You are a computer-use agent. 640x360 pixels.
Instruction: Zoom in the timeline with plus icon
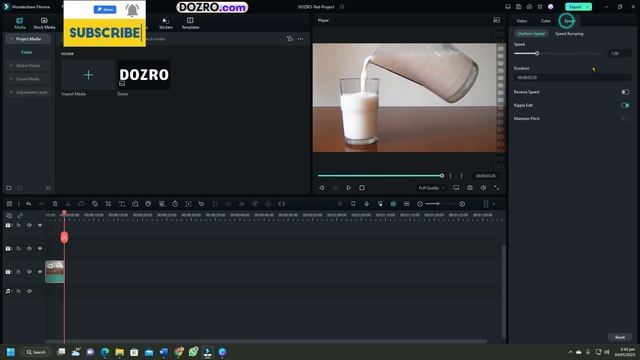point(462,204)
